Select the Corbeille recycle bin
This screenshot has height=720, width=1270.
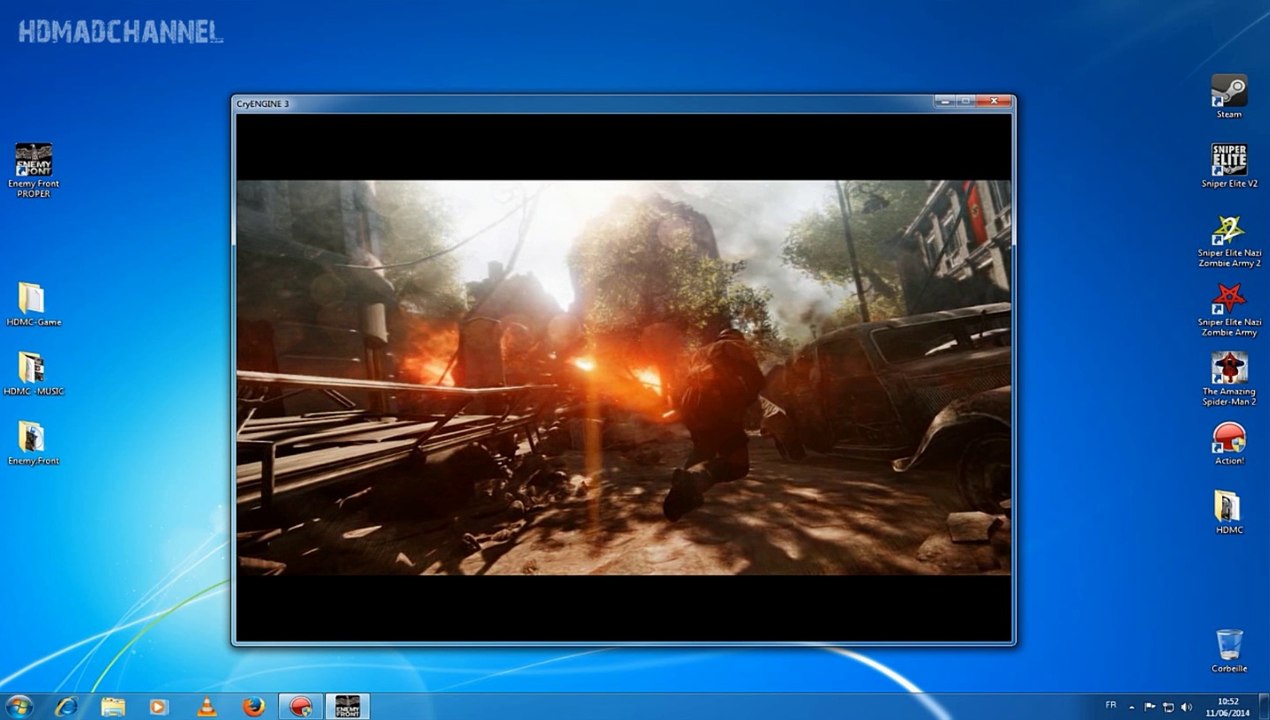pos(1229,650)
